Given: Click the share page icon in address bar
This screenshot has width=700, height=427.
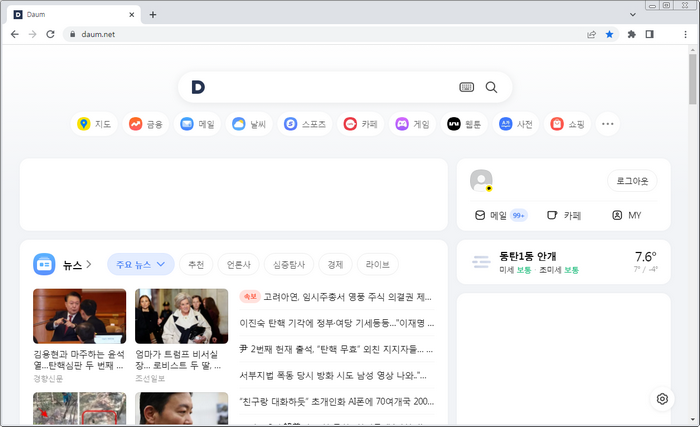Looking at the screenshot, I should (592, 34).
